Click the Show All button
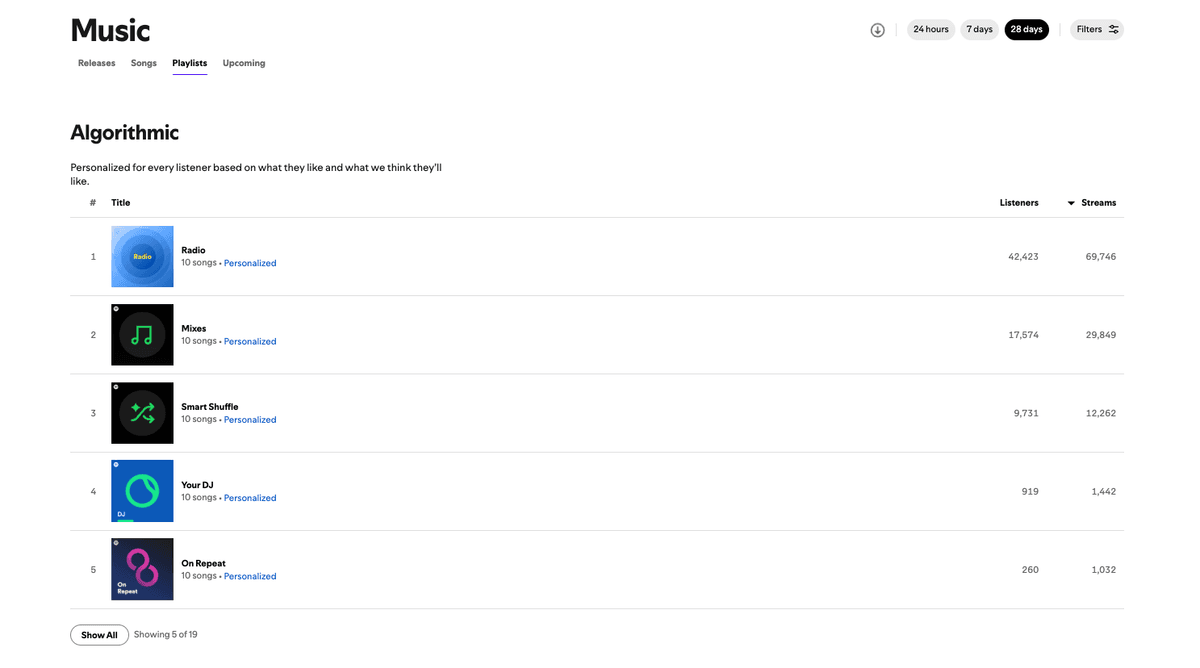This screenshot has width=1200, height=668. click(x=99, y=635)
